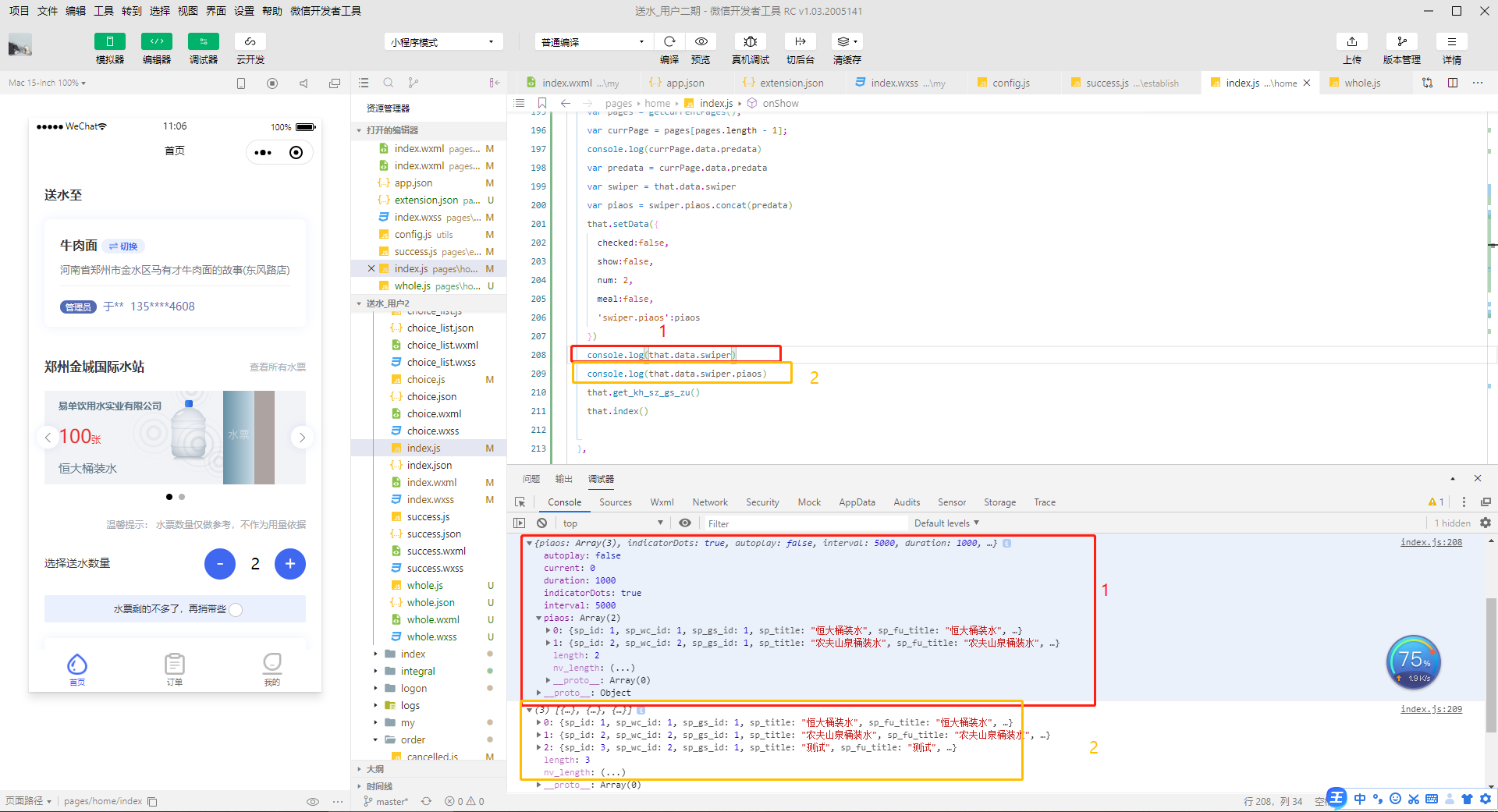Switch to the Network debugger tab

click(x=710, y=502)
